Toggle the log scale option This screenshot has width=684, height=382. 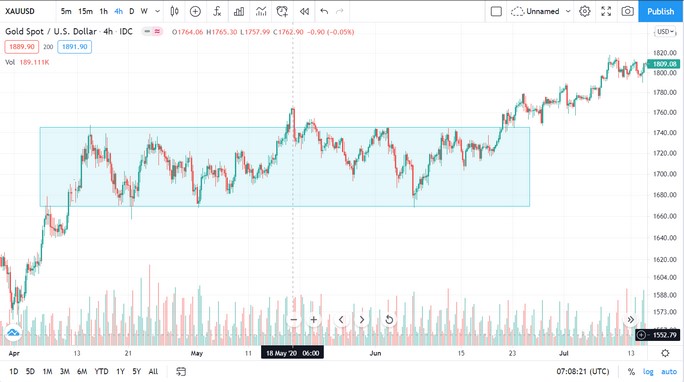(648, 372)
